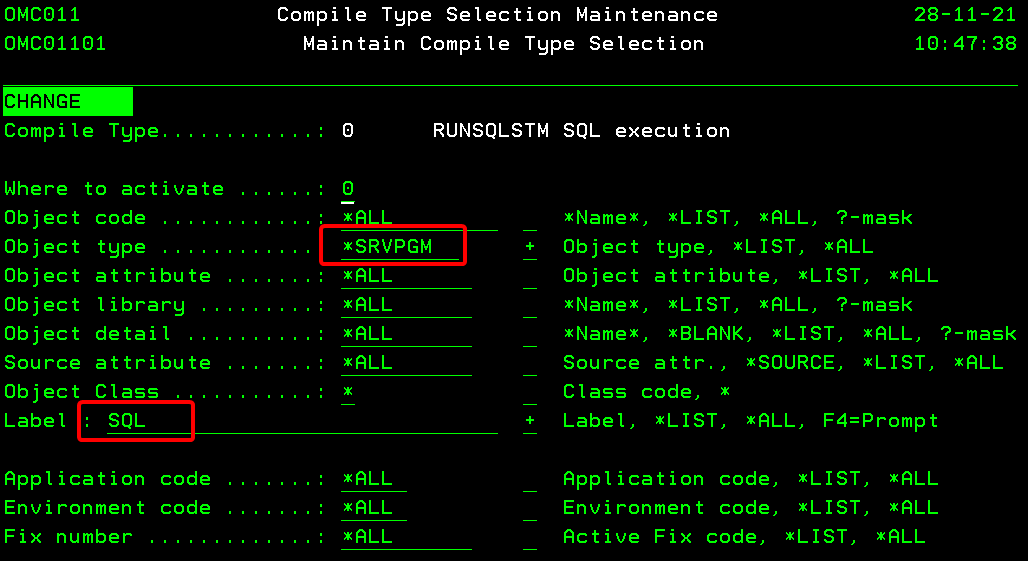Select list marker field beside Fix number
Viewport: 1028px width, 561px height.
pos(529,537)
